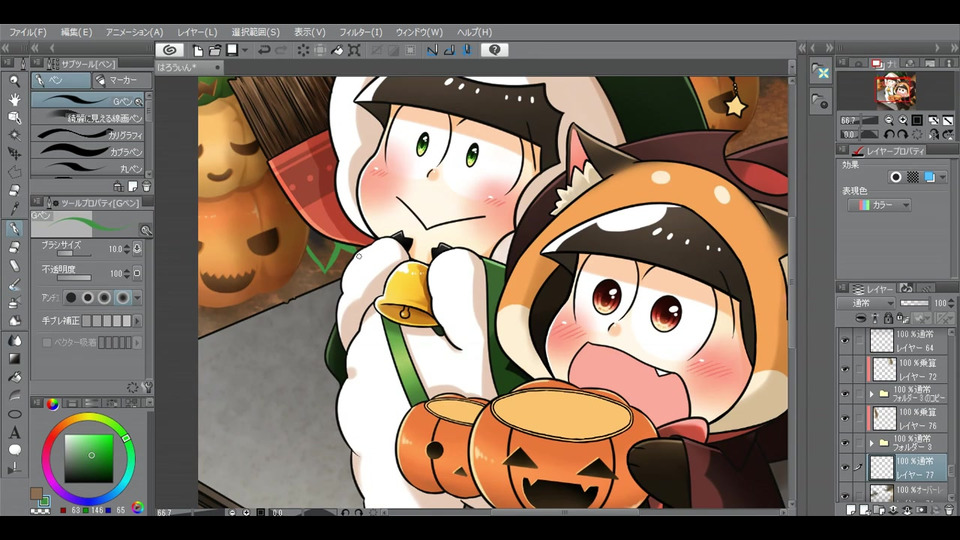Image resolution: width=960 pixels, height=540 pixels.
Task: Redo the action
Action: [x=281, y=50]
